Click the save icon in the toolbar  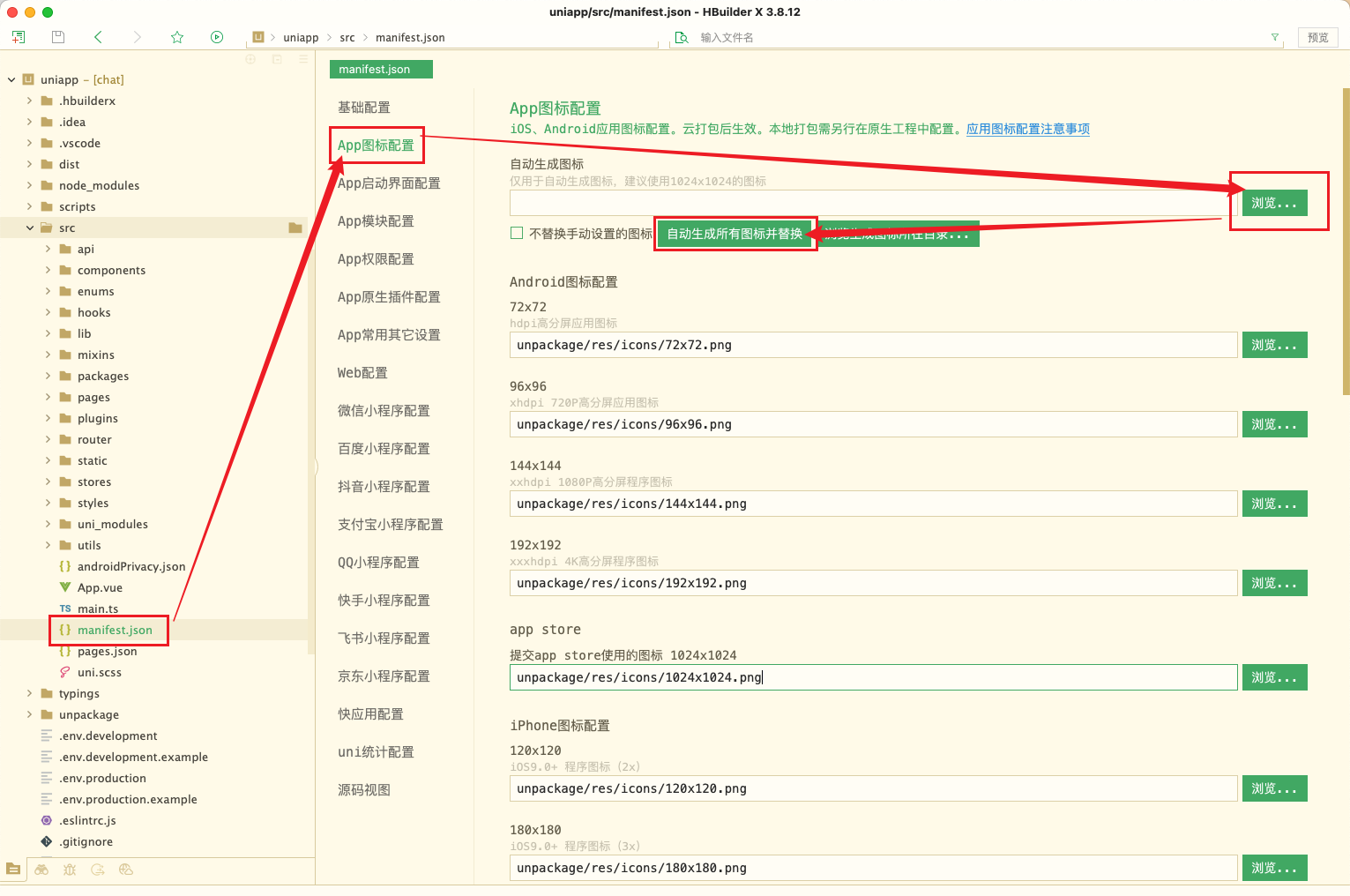click(x=58, y=37)
